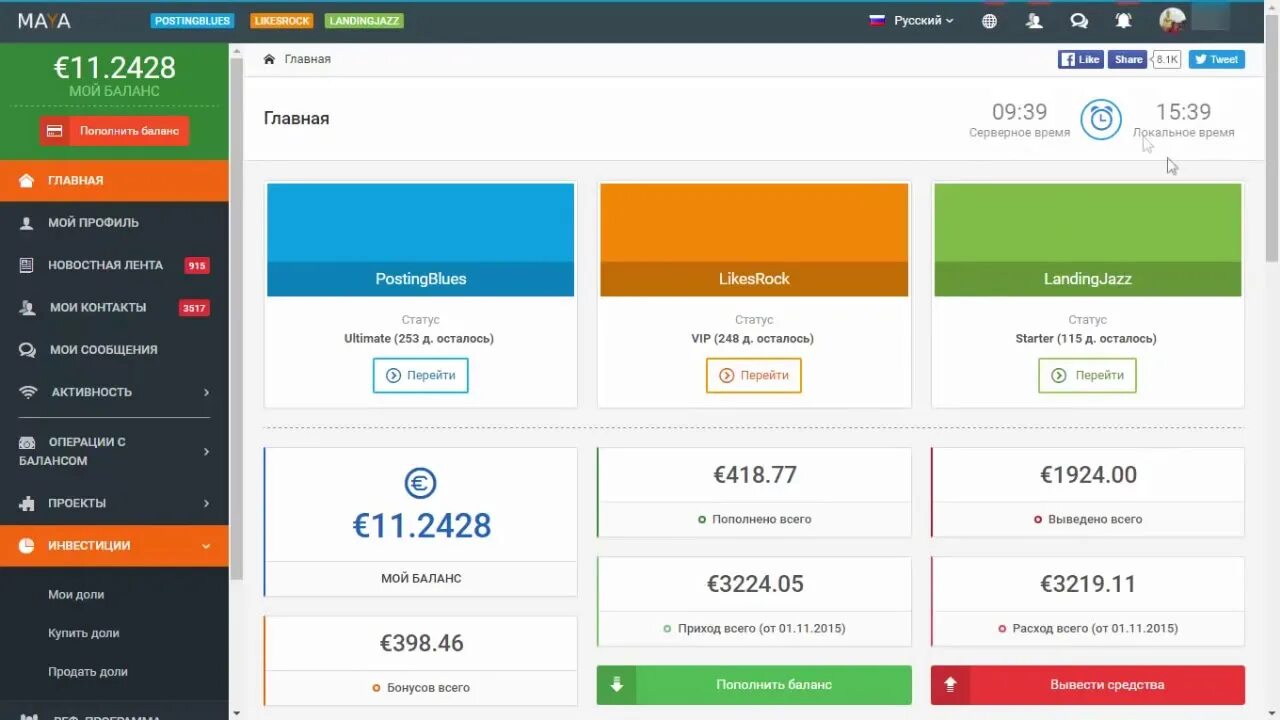Click Перейти under PostingBlues
This screenshot has width=1280, height=720.
[x=420, y=376]
